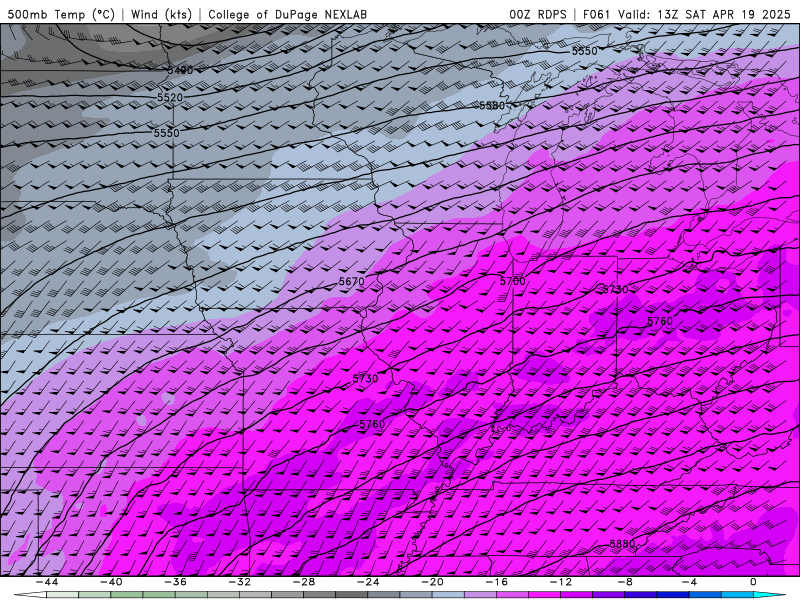Screen dimensions: 800x600
Task: Select the 5880 height contour label
Action: click(x=622, y=544)
